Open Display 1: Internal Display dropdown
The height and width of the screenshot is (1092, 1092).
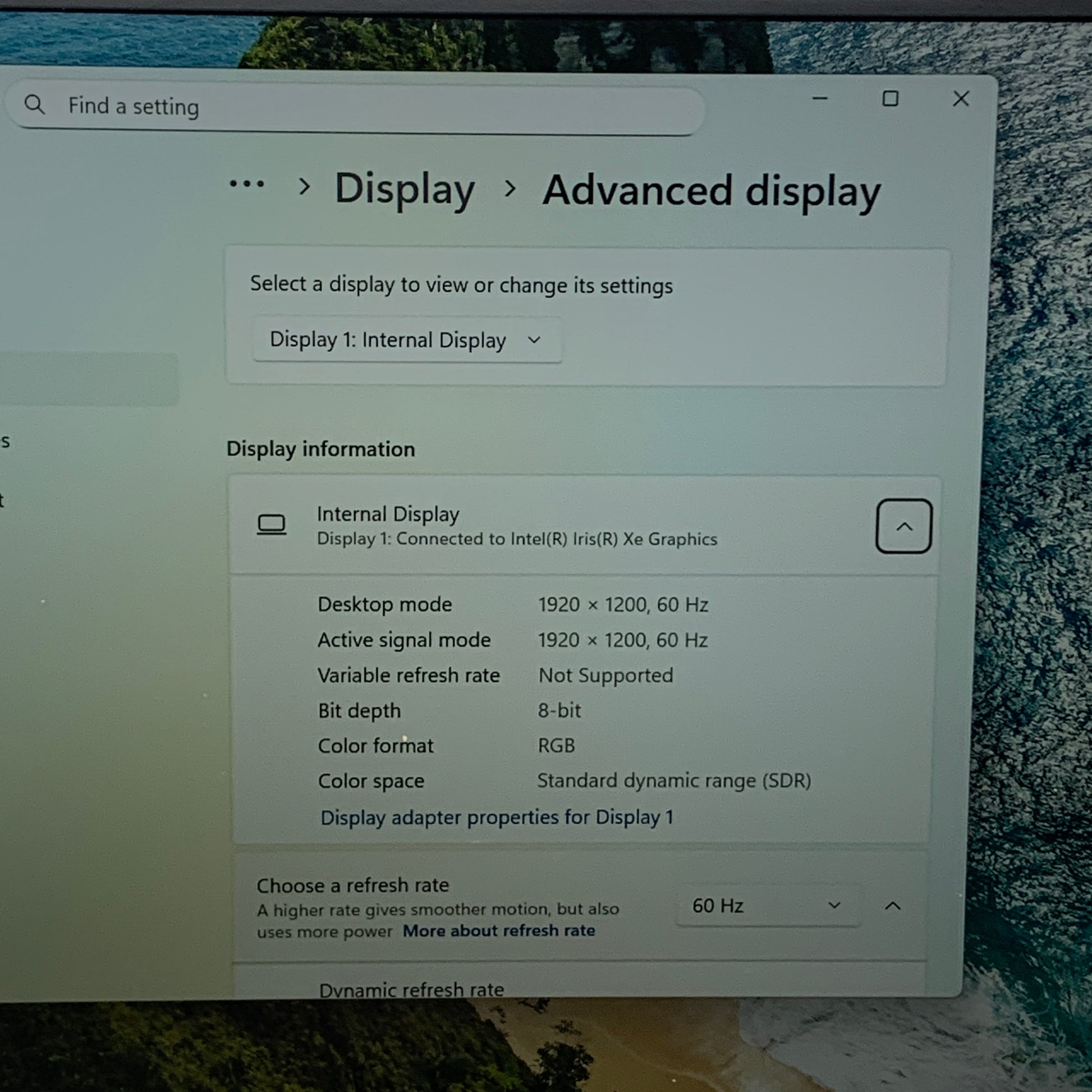click(406, 340)
